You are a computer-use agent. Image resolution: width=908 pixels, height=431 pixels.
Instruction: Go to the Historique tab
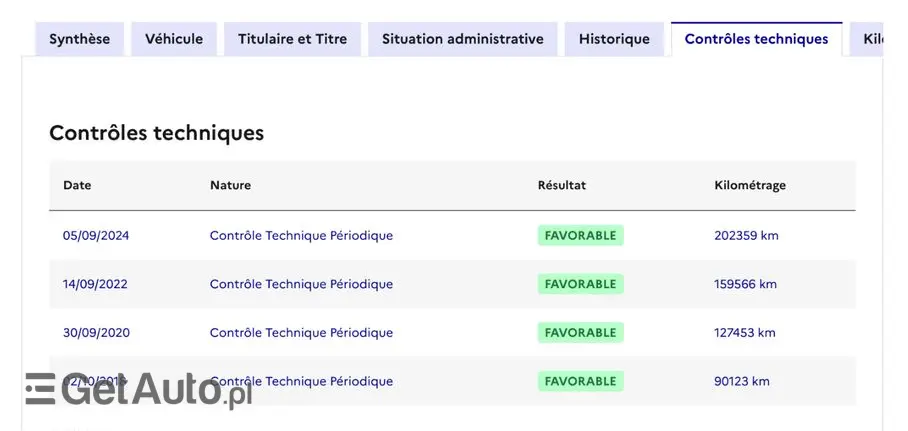[x=614, y=39]
